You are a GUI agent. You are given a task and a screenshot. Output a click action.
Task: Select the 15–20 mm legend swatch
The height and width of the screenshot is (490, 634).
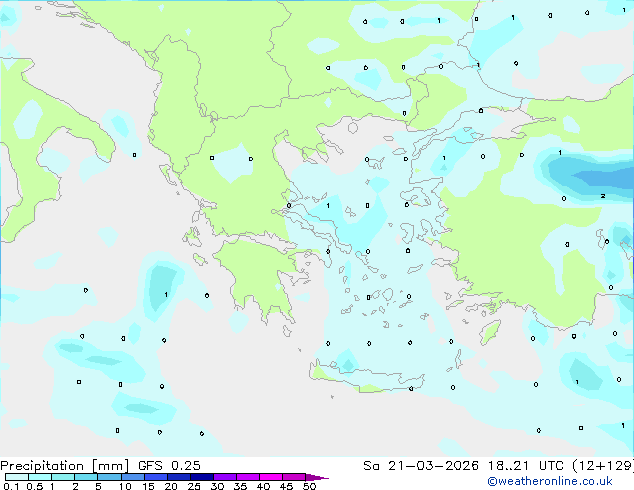(x=155, y=477)
